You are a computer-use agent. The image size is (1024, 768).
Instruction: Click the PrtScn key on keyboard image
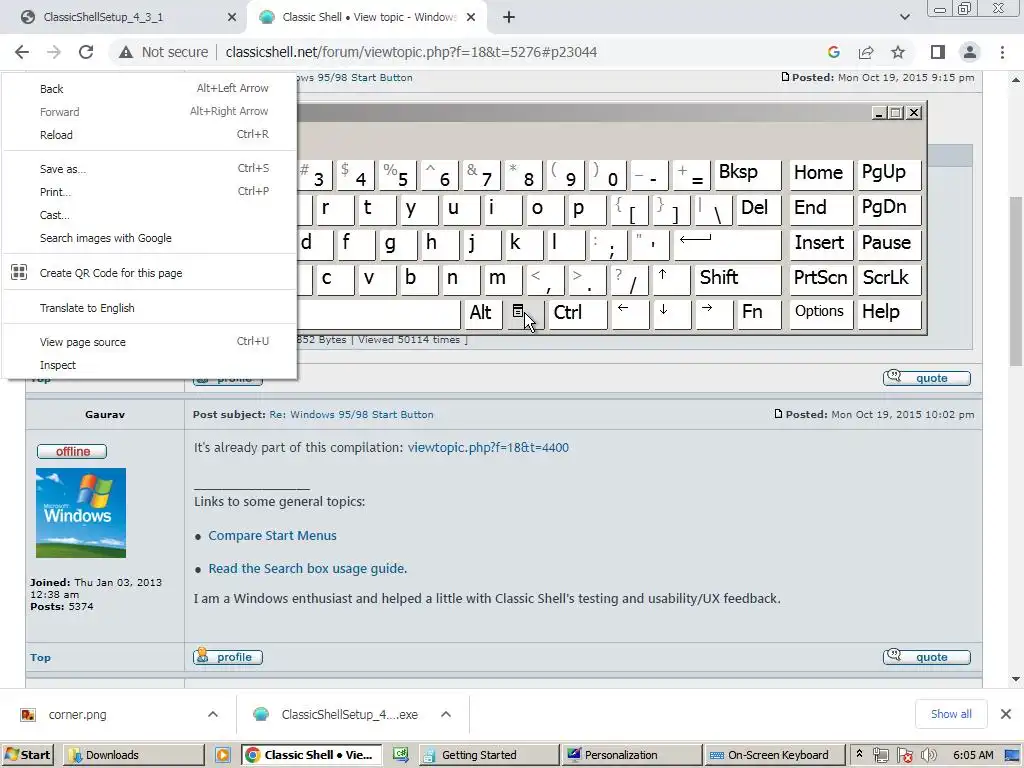pos(820,278)
